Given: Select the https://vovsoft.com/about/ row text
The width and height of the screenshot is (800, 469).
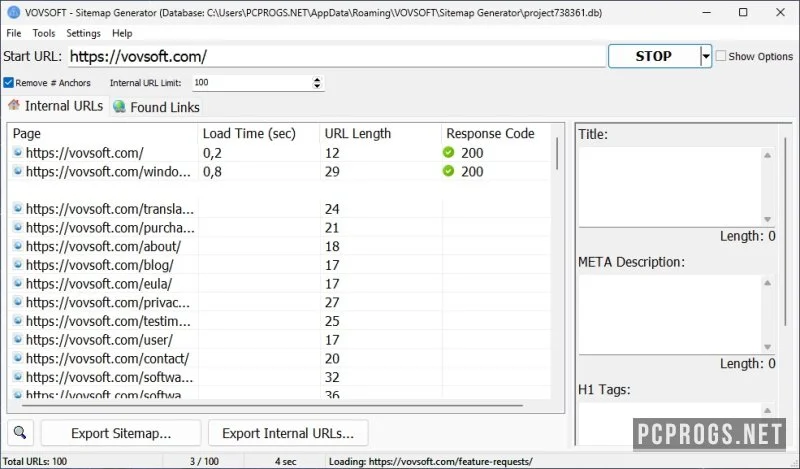Looking at the screenshot, I should [x=104, y=246].
